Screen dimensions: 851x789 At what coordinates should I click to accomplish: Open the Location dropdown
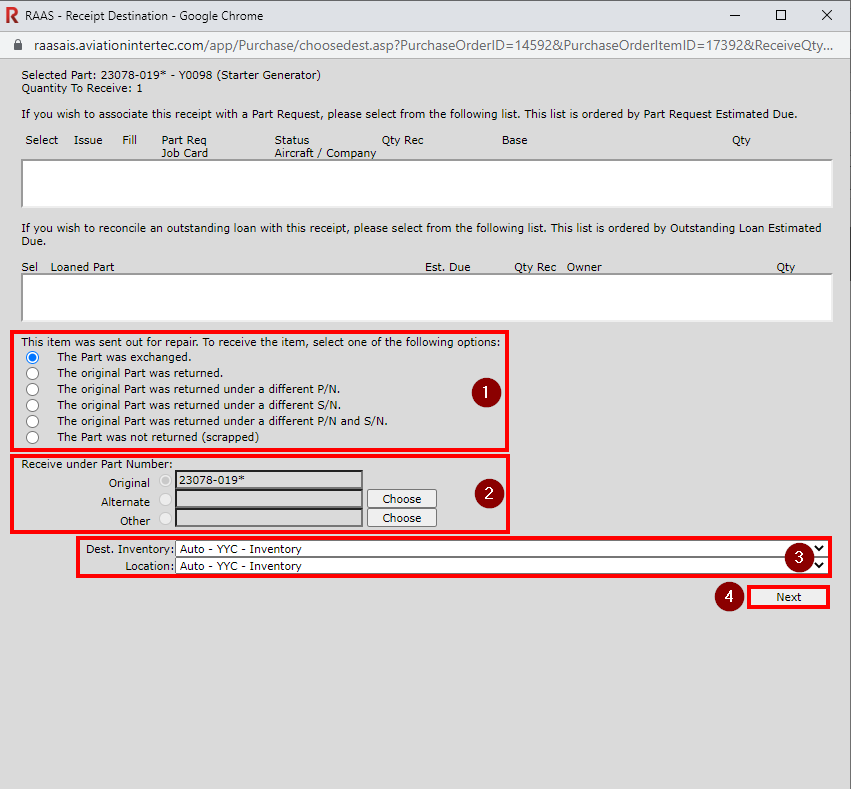(x=818, y=566)
